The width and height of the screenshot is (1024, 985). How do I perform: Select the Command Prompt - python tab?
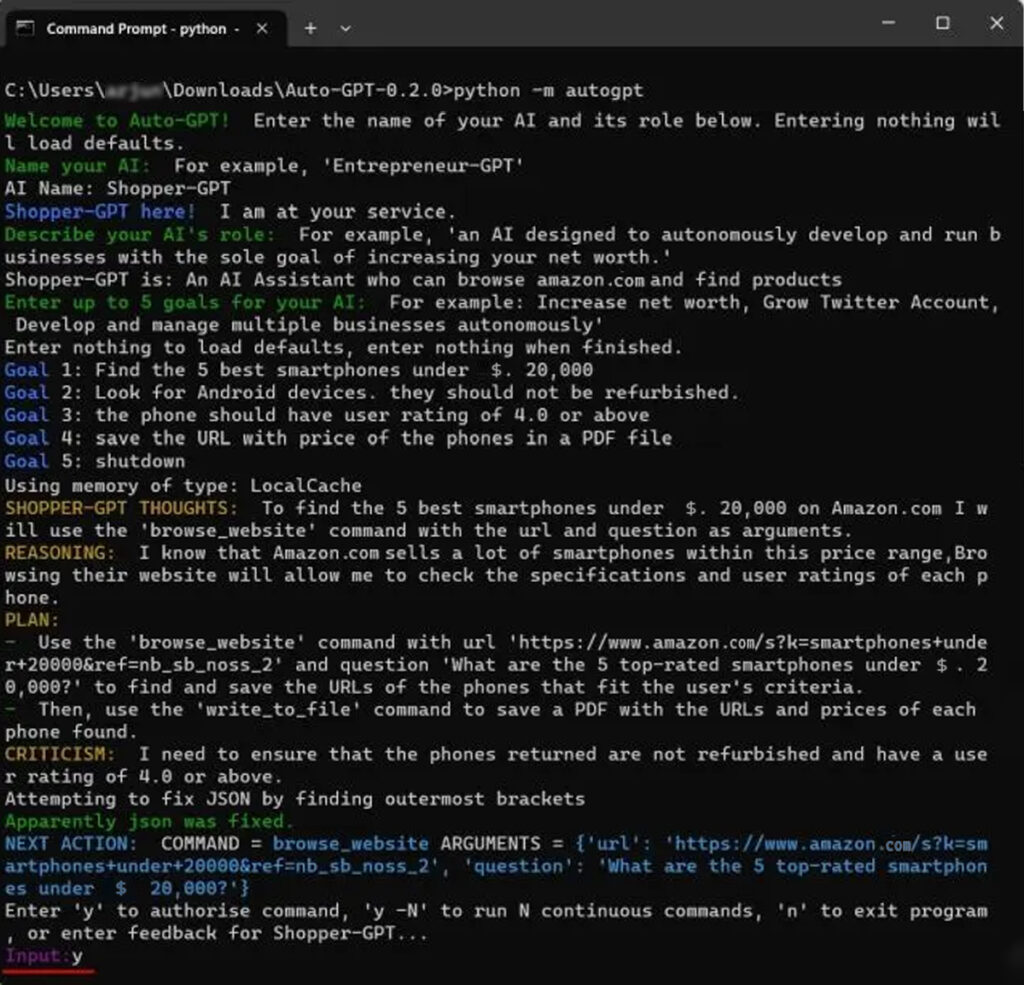click(140, 29)
